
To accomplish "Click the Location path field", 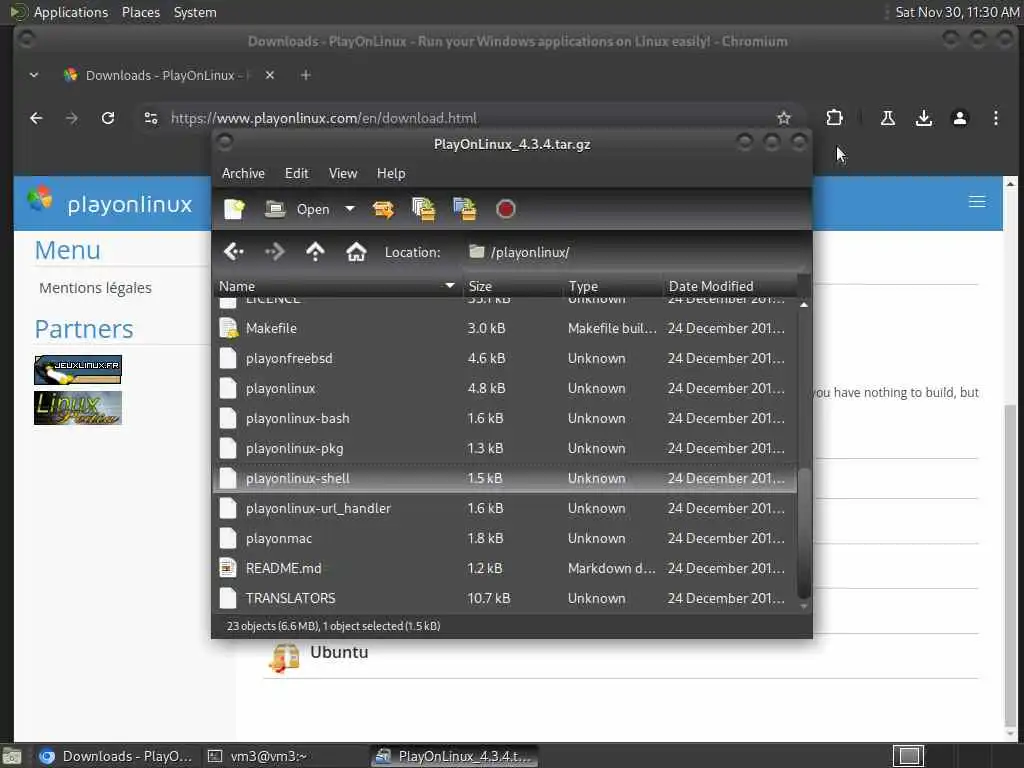I will tap(635, 252).
